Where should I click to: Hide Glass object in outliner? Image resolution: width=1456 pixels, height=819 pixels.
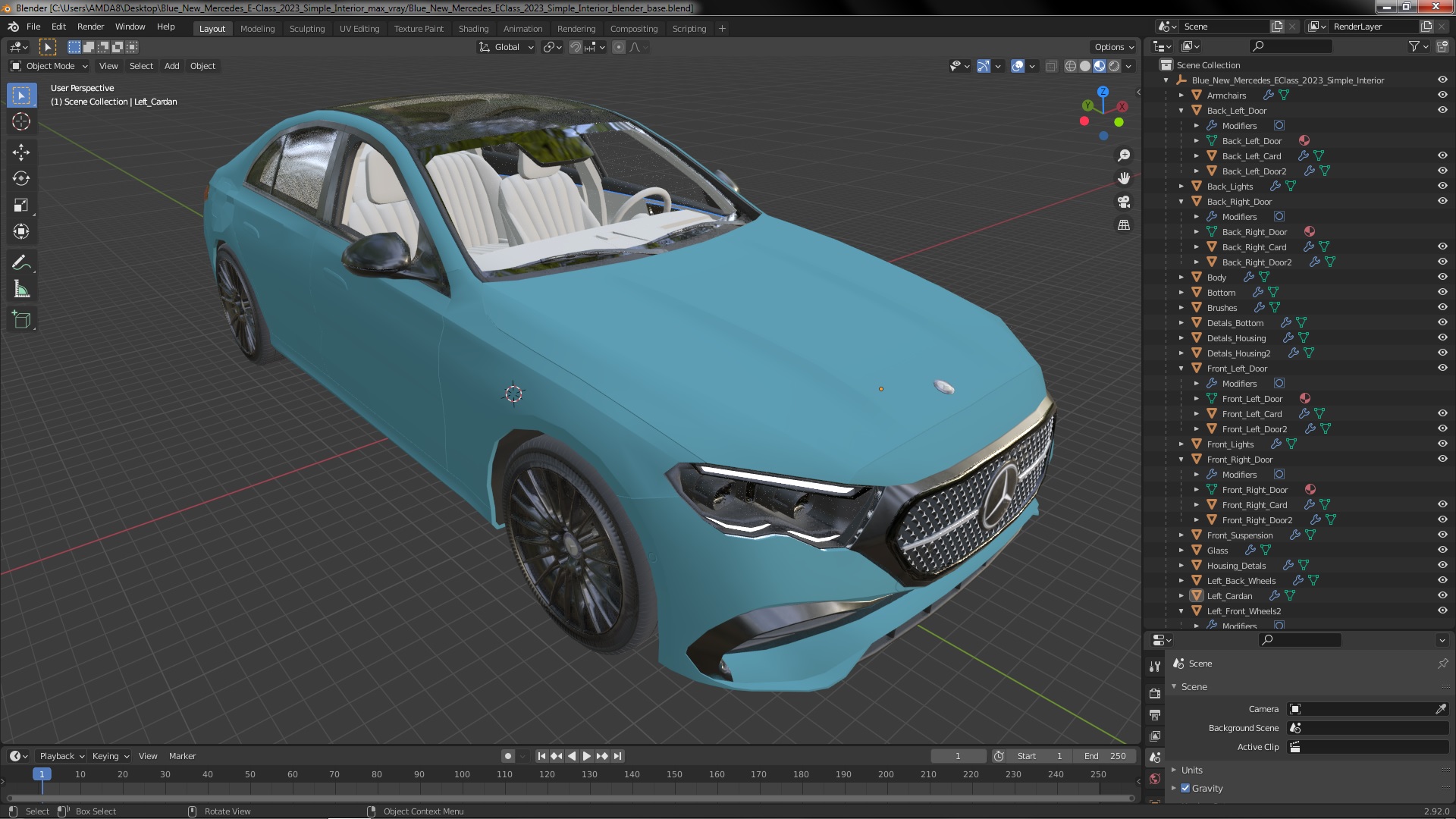[1442, 551]
